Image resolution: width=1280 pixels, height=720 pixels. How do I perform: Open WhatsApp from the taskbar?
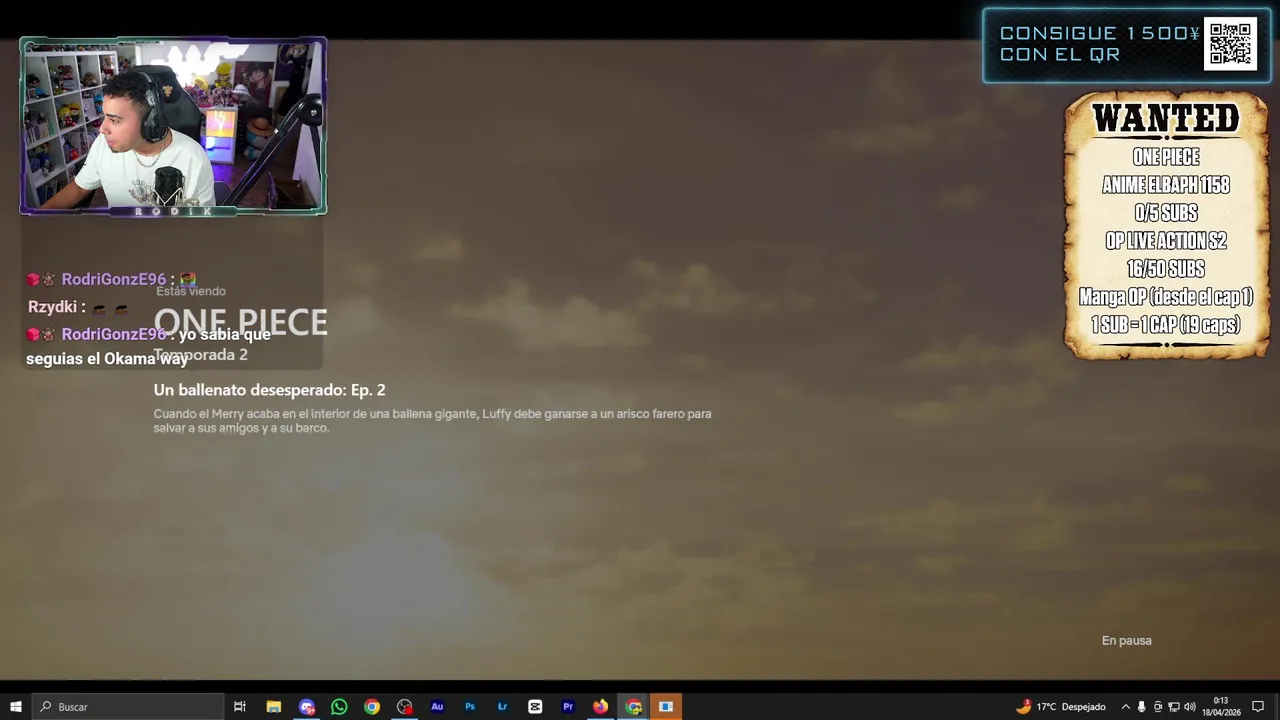click(x=339, y=707)
